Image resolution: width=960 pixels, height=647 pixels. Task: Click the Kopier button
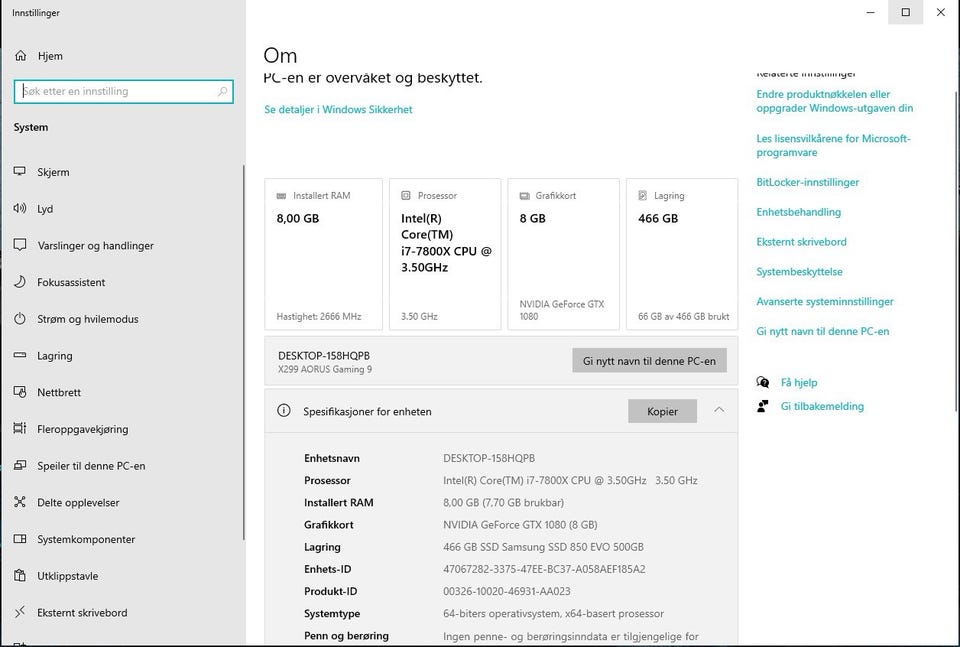tap(662, 411)
